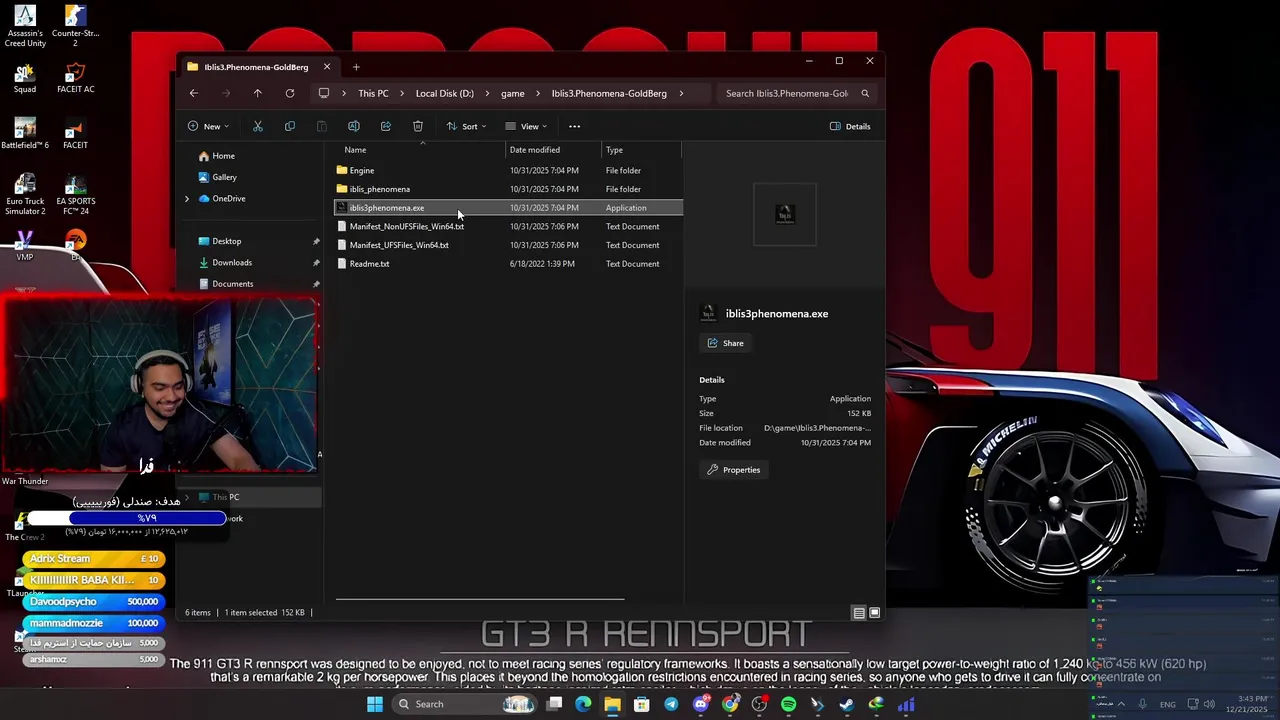Open EA SPORTS FC 24 shortcut
1280x720 pixels.
pyautogui.click(x=75, y=194)
